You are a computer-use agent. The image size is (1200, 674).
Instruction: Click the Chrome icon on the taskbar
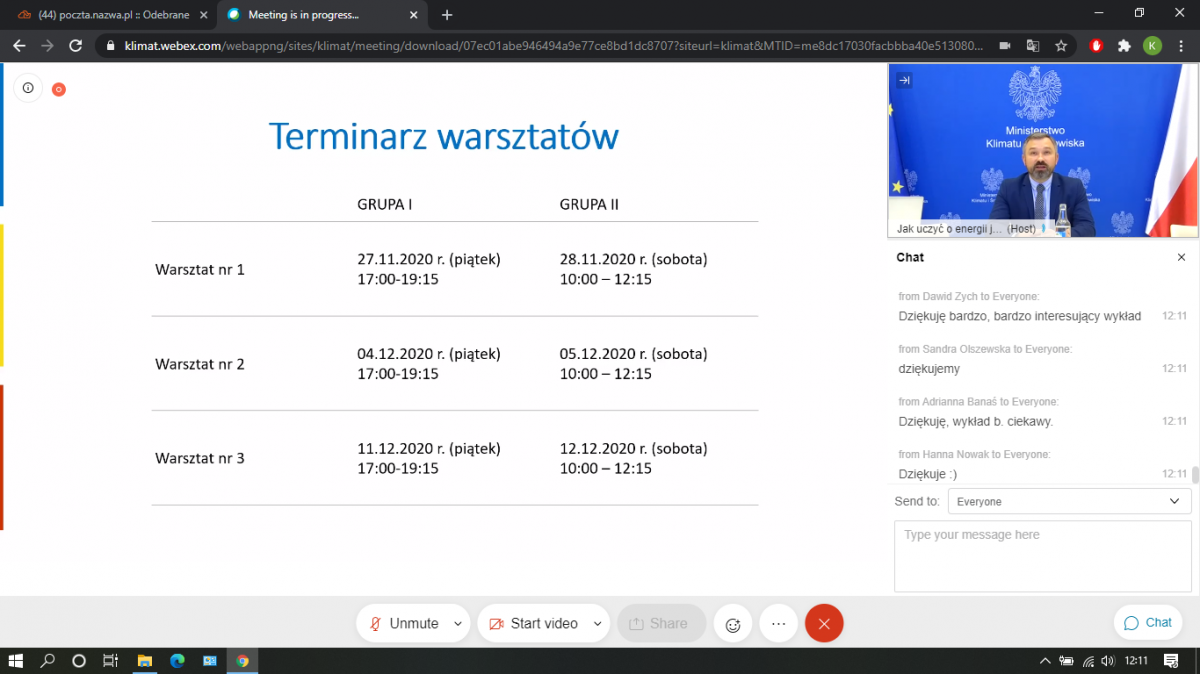(x=243, y=661)
